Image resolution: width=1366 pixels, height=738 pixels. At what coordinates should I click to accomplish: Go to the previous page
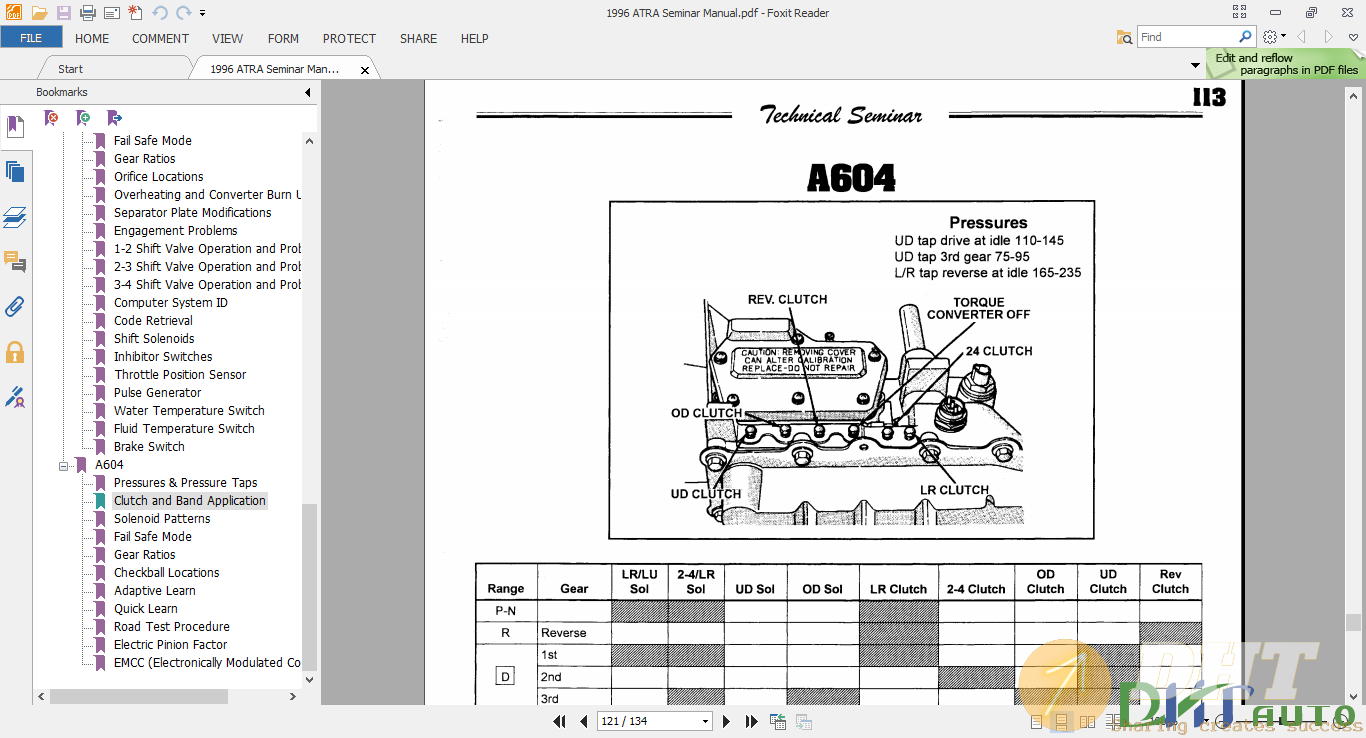pyautogui.click(x=584, y=721)
